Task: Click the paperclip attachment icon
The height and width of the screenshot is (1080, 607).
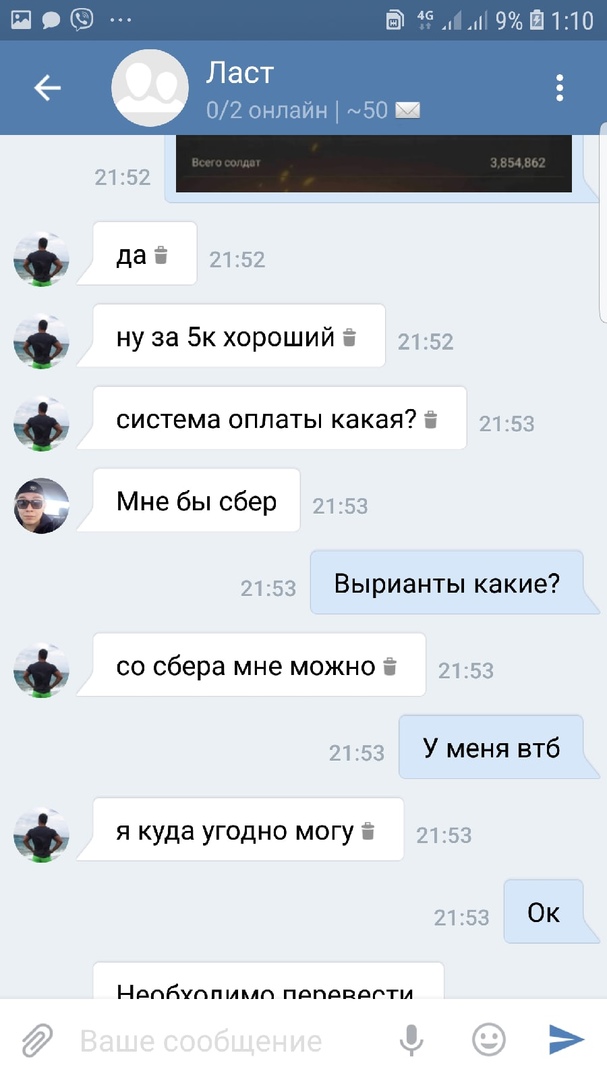Action: pos(37,1039)
